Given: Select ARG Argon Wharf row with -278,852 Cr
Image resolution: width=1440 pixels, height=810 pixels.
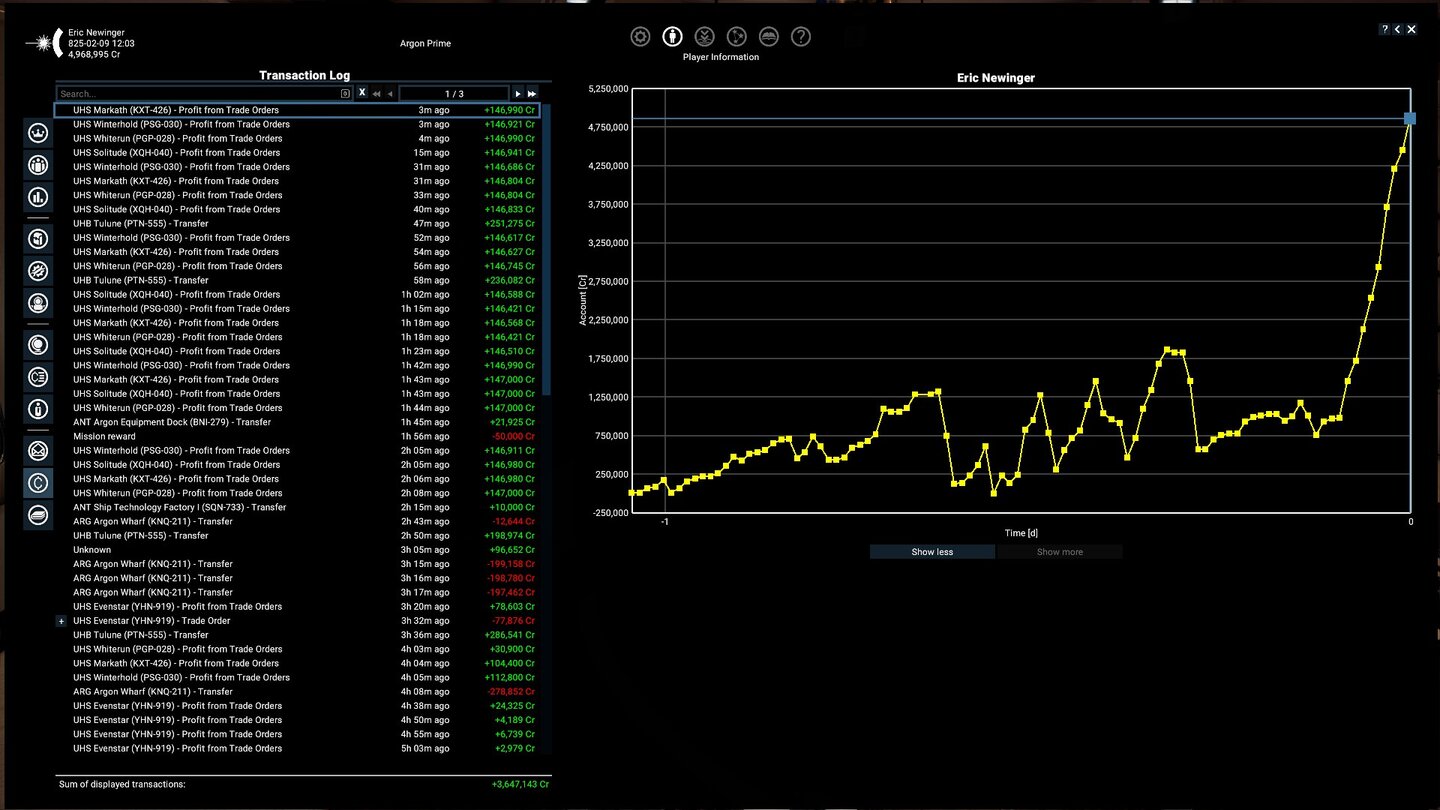Looking at the screenshot, I should [297, 691].
